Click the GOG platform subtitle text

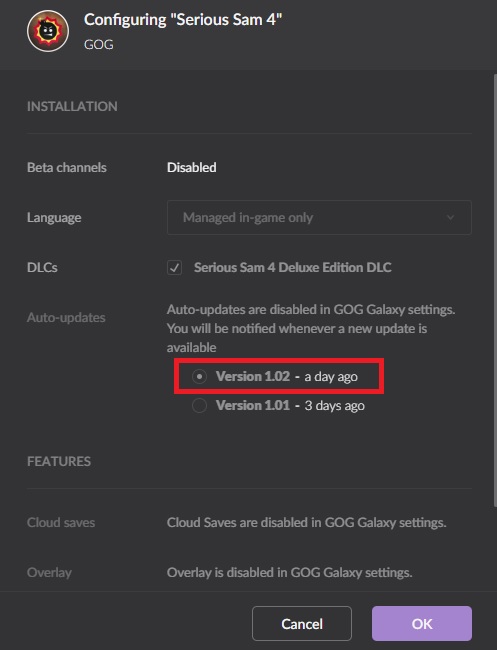(x=99, y=44)
